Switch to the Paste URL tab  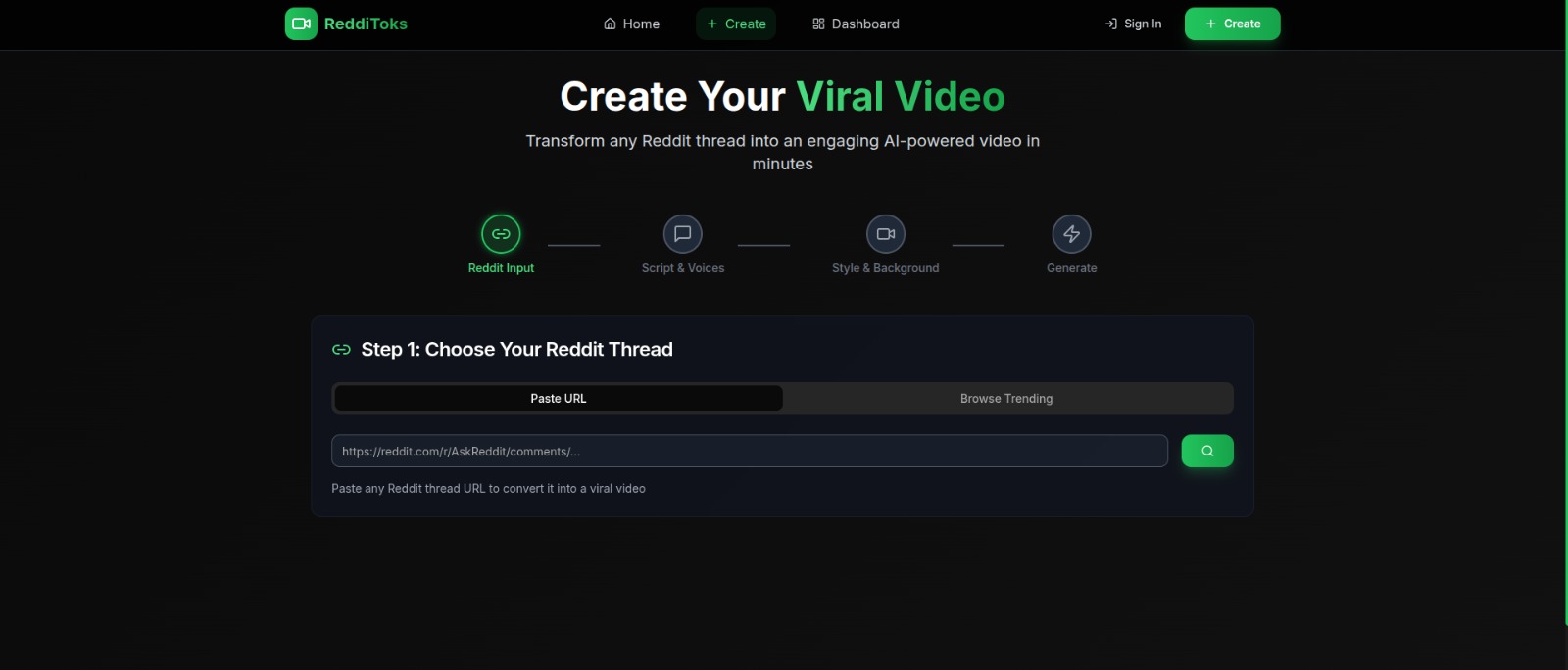[559, 399]
